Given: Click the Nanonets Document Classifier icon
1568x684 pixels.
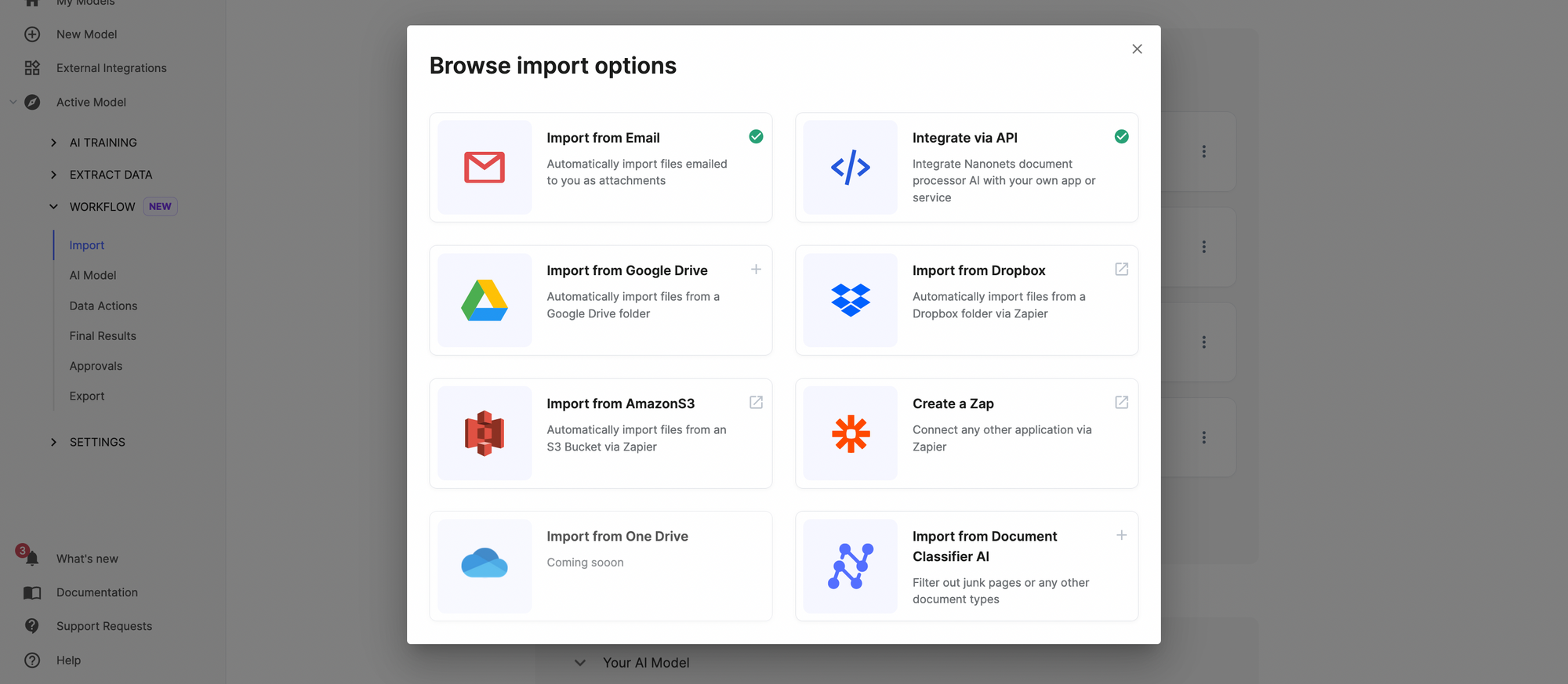Looking at the screenshot, I should tap(851, 566).
